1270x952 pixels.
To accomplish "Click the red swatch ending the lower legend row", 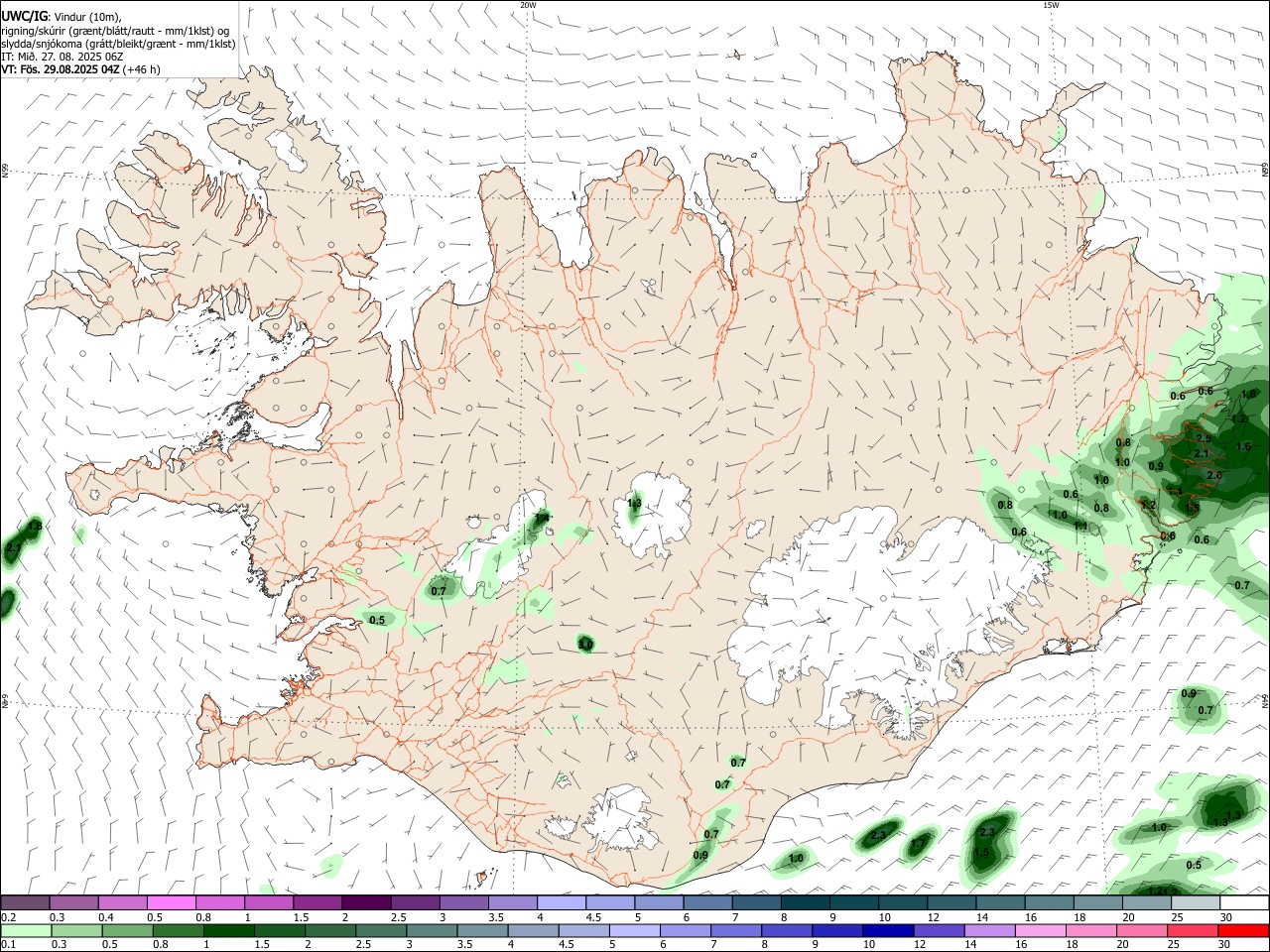I will pyautogui.click(x=1244, y=930).
